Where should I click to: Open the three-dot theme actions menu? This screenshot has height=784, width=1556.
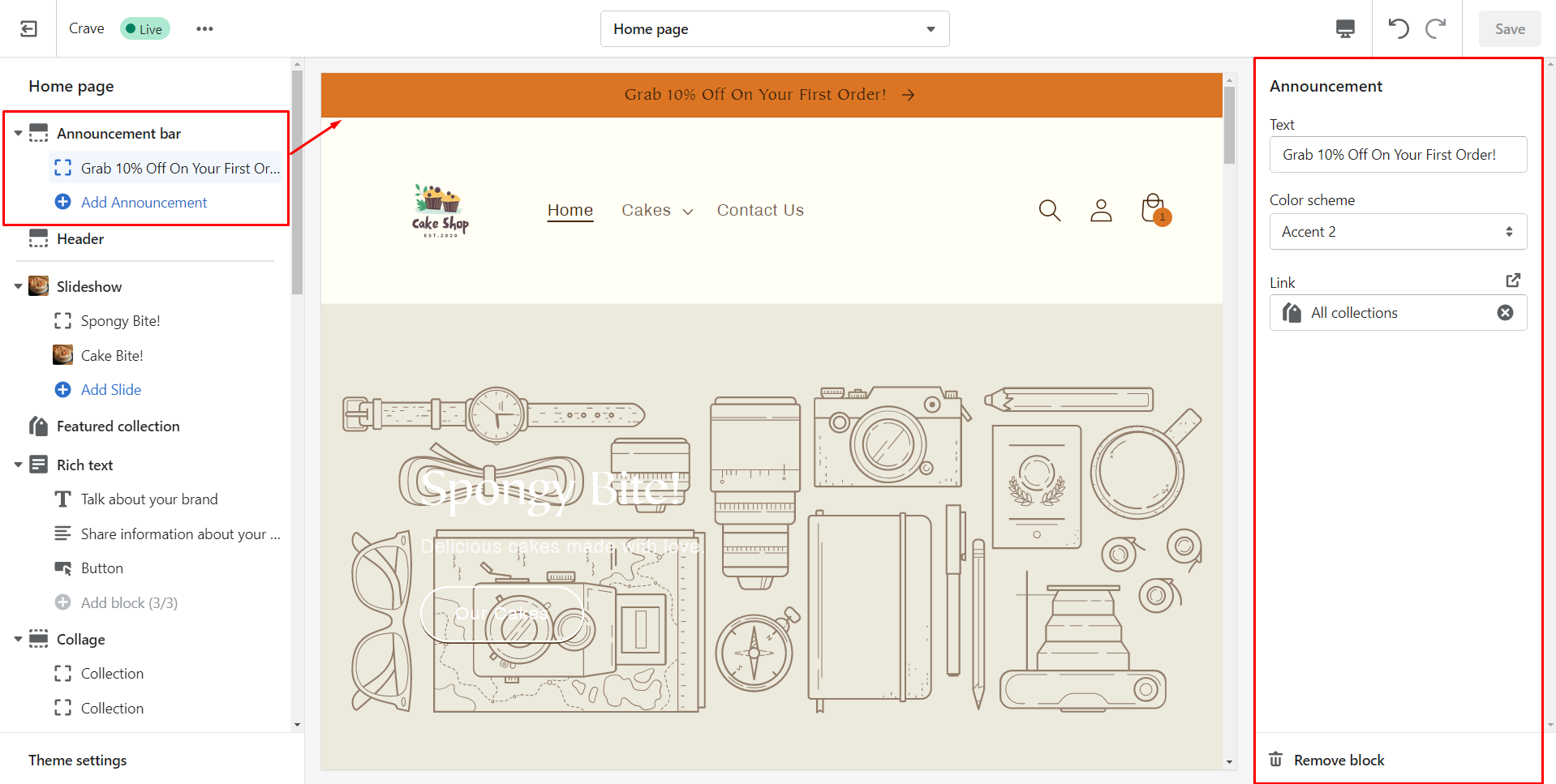pos(204,29)
